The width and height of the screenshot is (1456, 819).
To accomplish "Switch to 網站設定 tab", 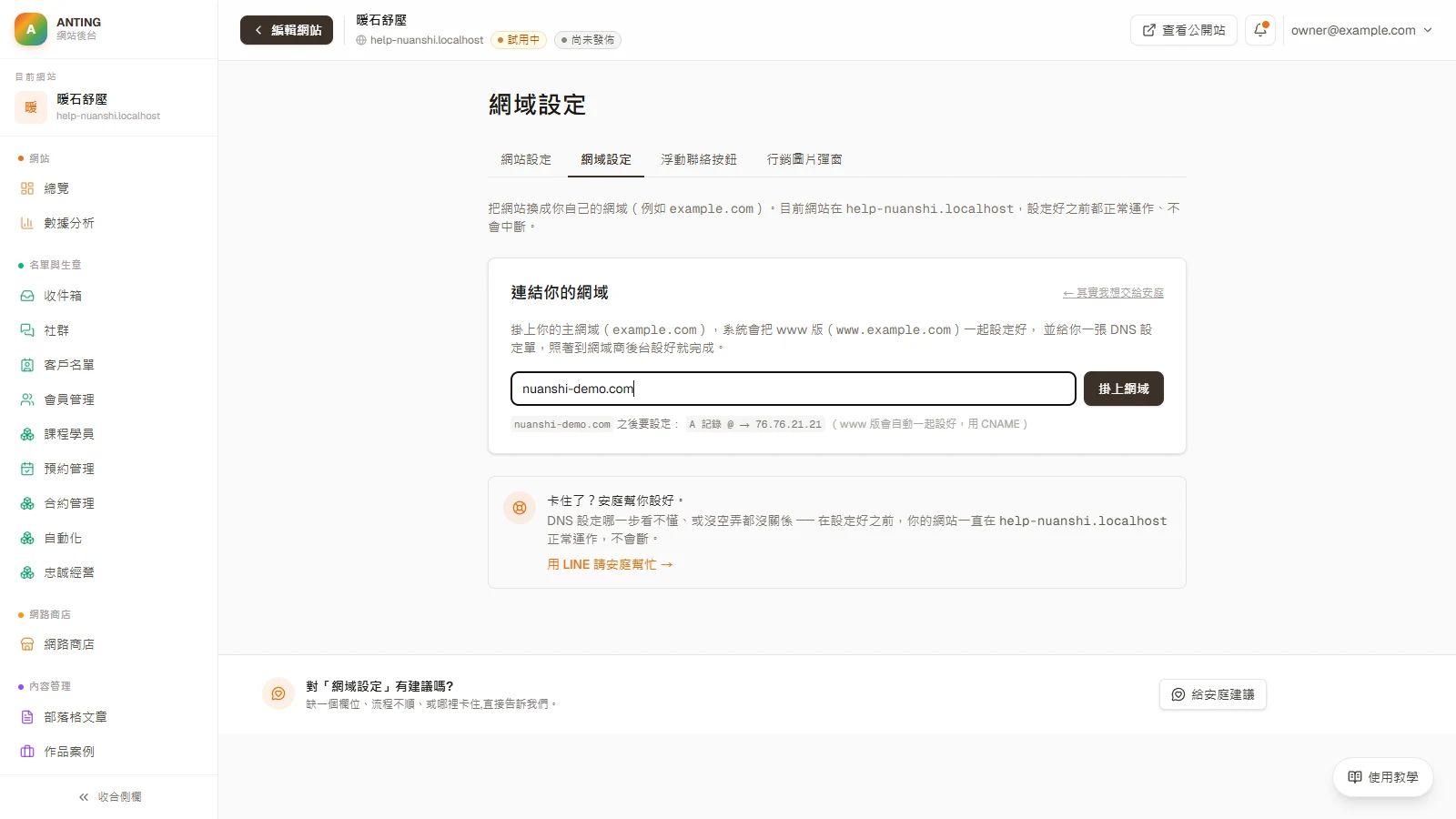I will click(526, 159).
